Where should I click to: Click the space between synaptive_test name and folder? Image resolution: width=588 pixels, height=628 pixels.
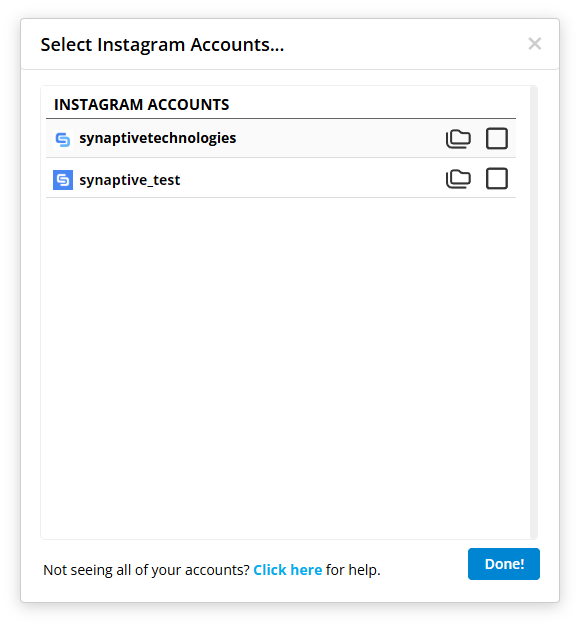[x=312, y=179]
